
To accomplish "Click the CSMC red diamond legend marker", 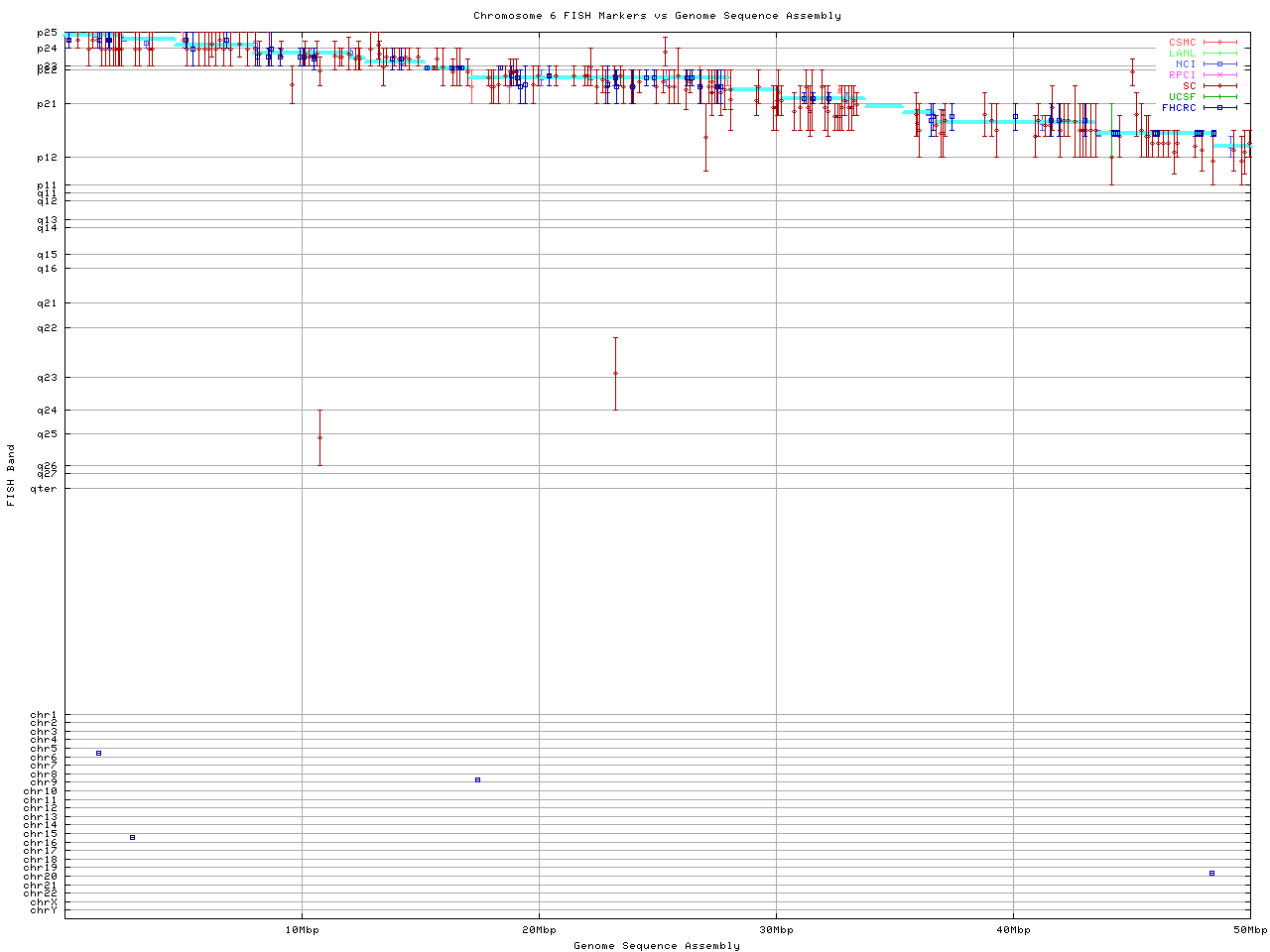I will coord(1219,43).
